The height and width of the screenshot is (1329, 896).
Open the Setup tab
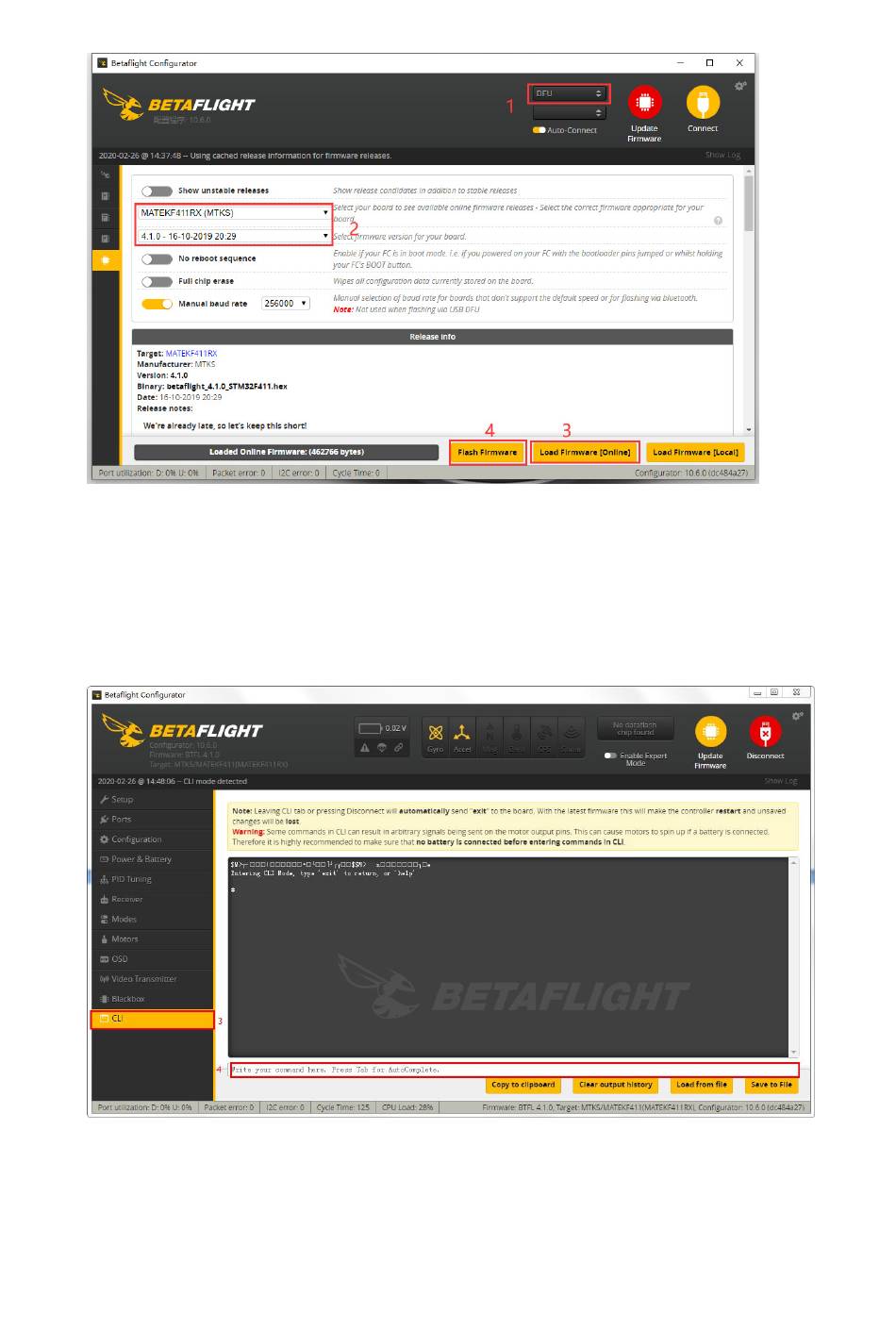pos(153,800)
